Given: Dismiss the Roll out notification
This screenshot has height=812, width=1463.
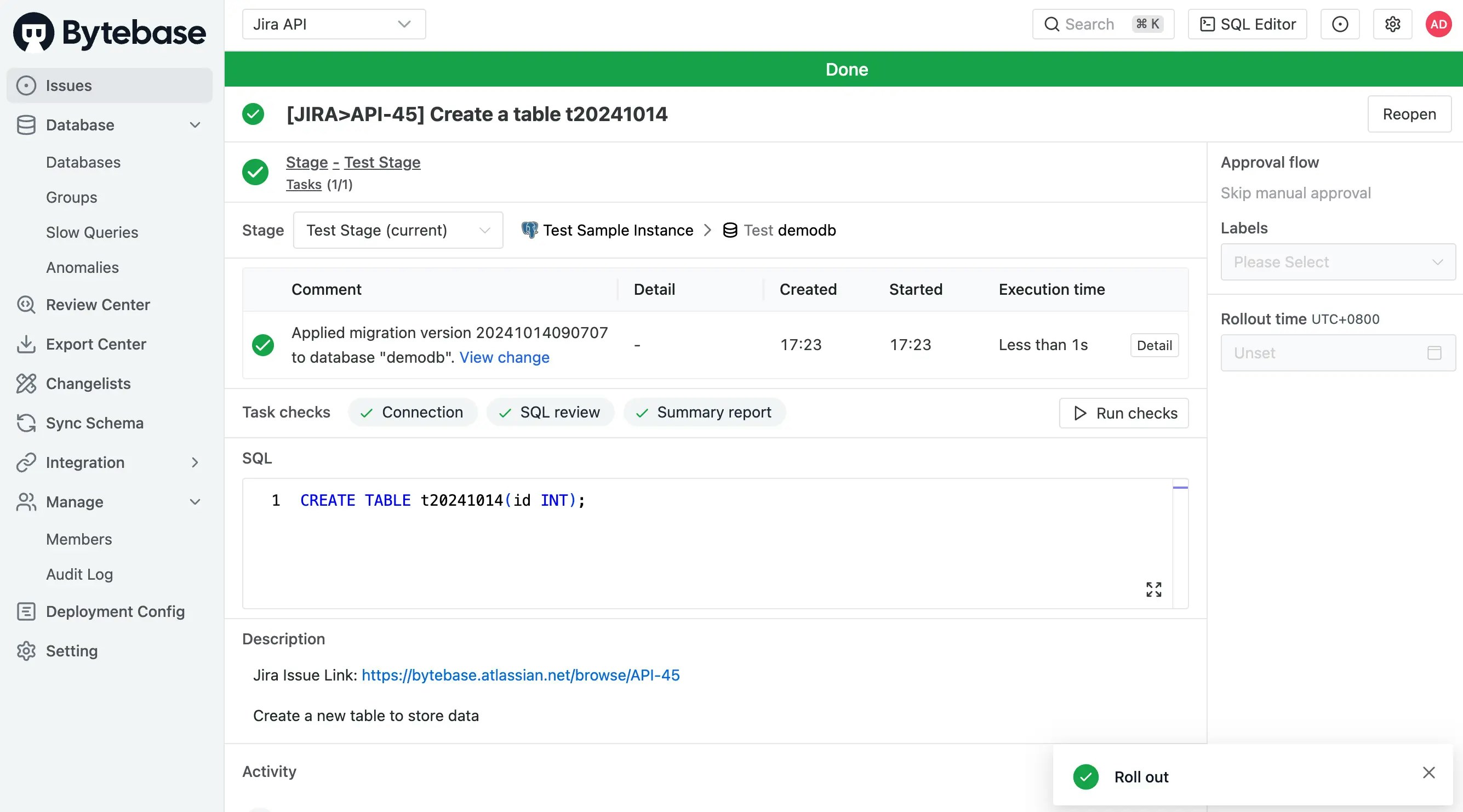Looking at the screenshot, I should (1429, 772).
